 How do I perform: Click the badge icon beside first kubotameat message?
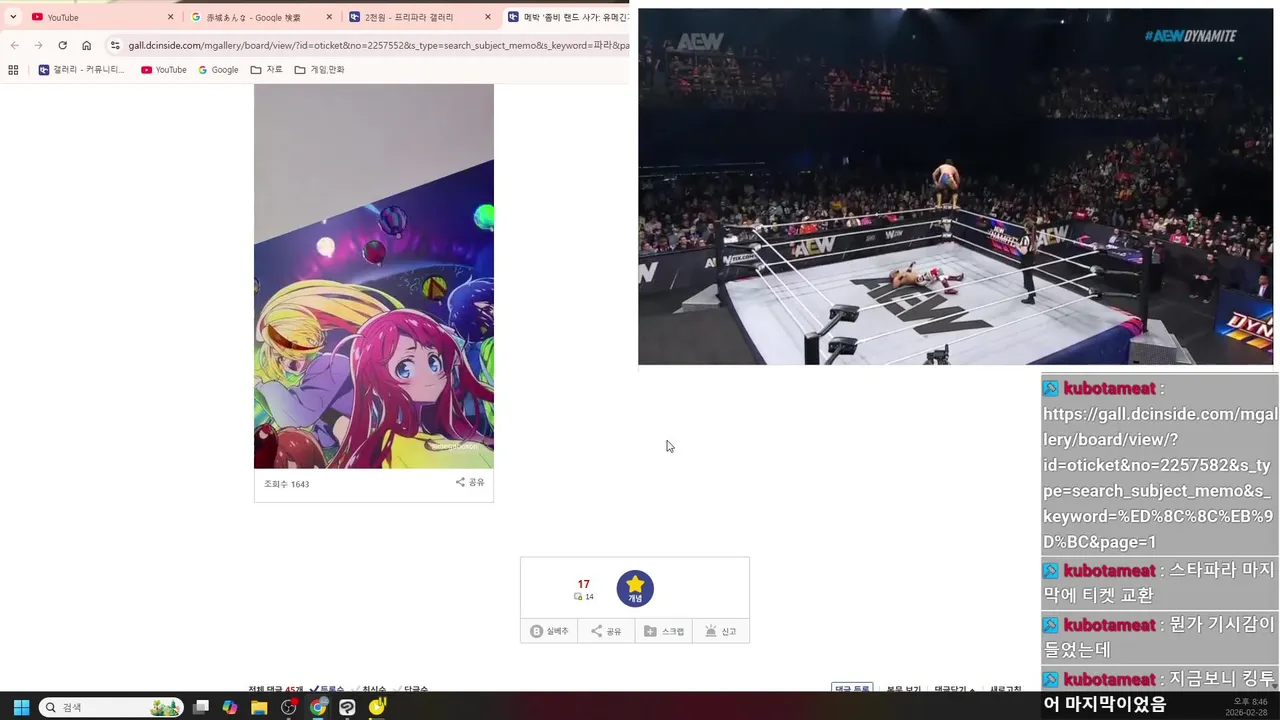[1051, 388]
